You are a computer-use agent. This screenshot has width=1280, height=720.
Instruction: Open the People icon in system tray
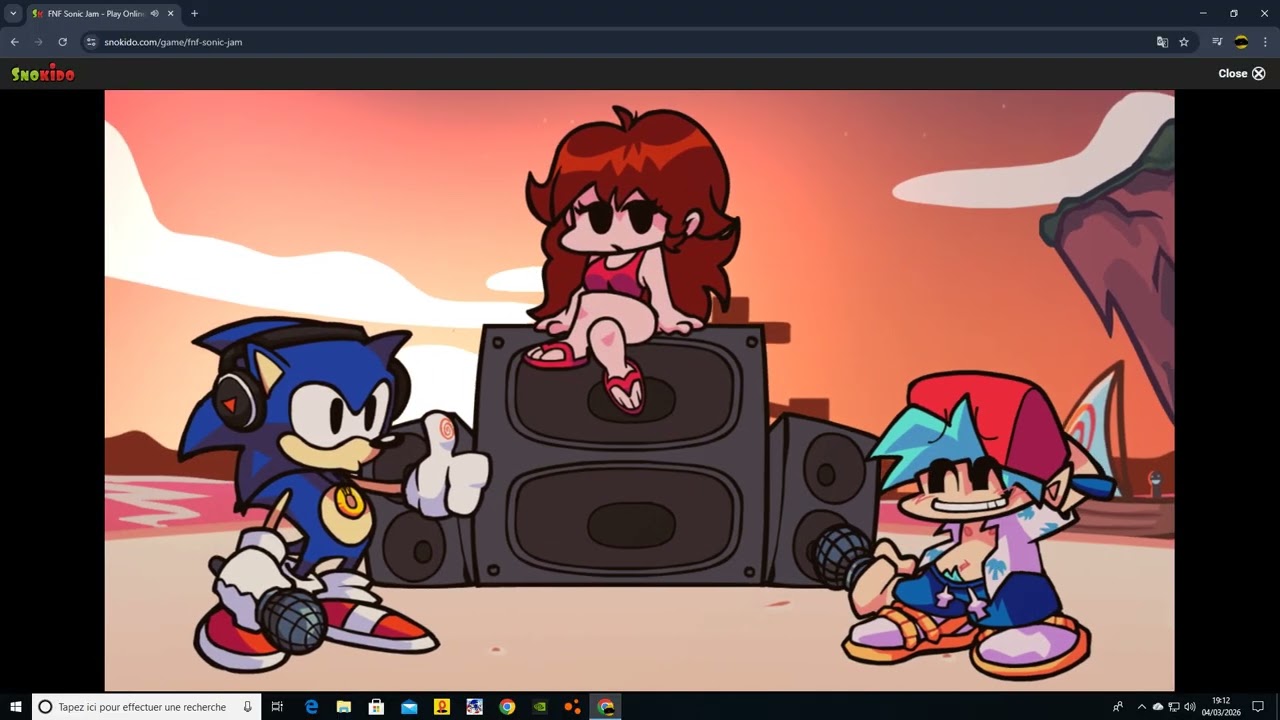(x=1118, y=707)
